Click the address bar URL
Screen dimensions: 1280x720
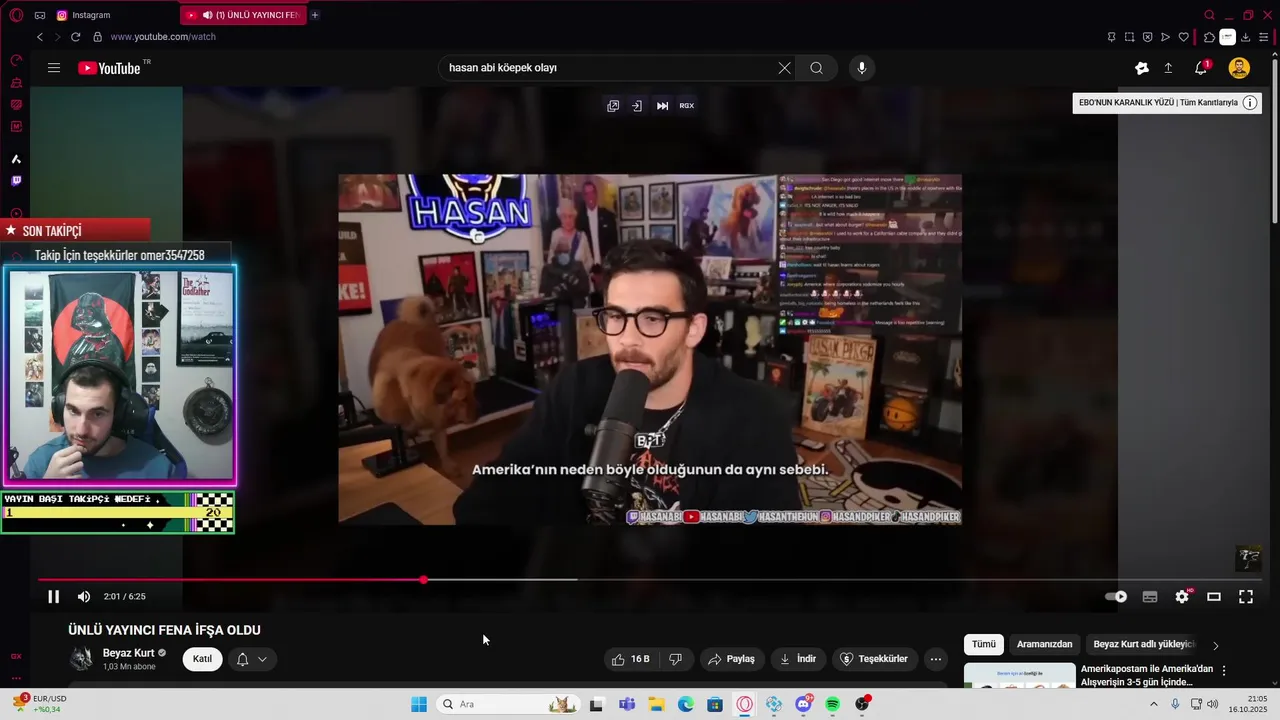163,37
